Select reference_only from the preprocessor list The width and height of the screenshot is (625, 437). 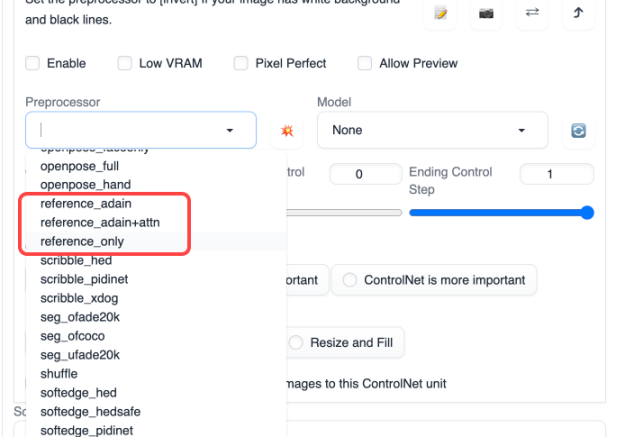[x=82, y=242]
